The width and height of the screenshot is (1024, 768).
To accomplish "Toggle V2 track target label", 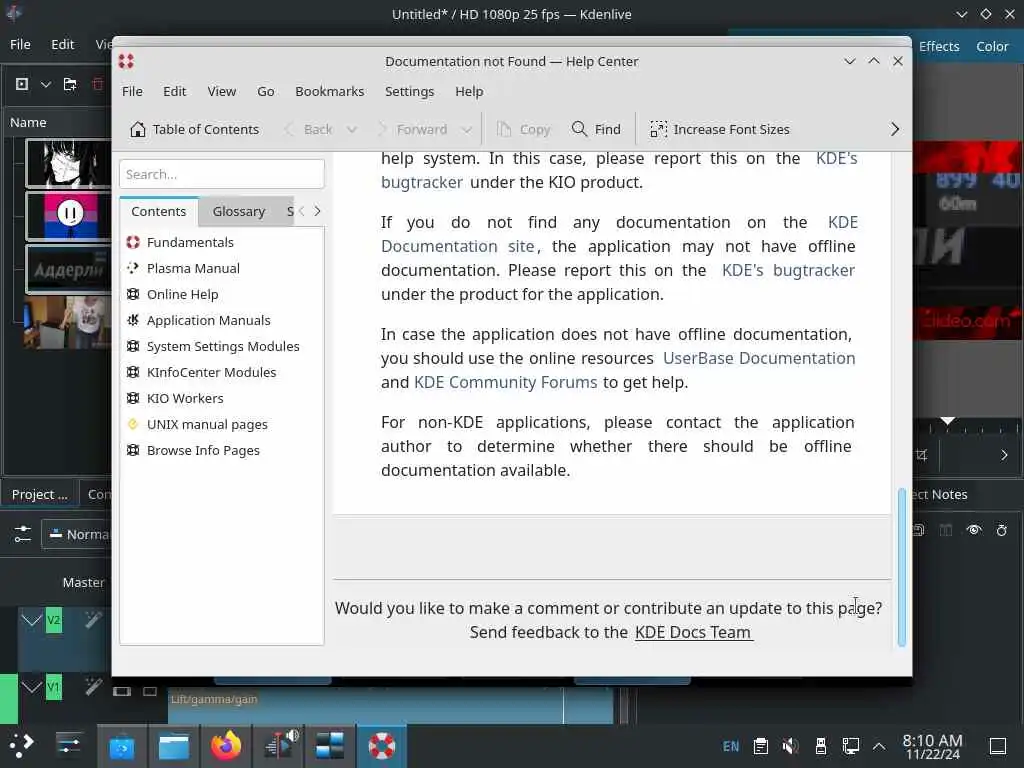I will tap(54, 620).
